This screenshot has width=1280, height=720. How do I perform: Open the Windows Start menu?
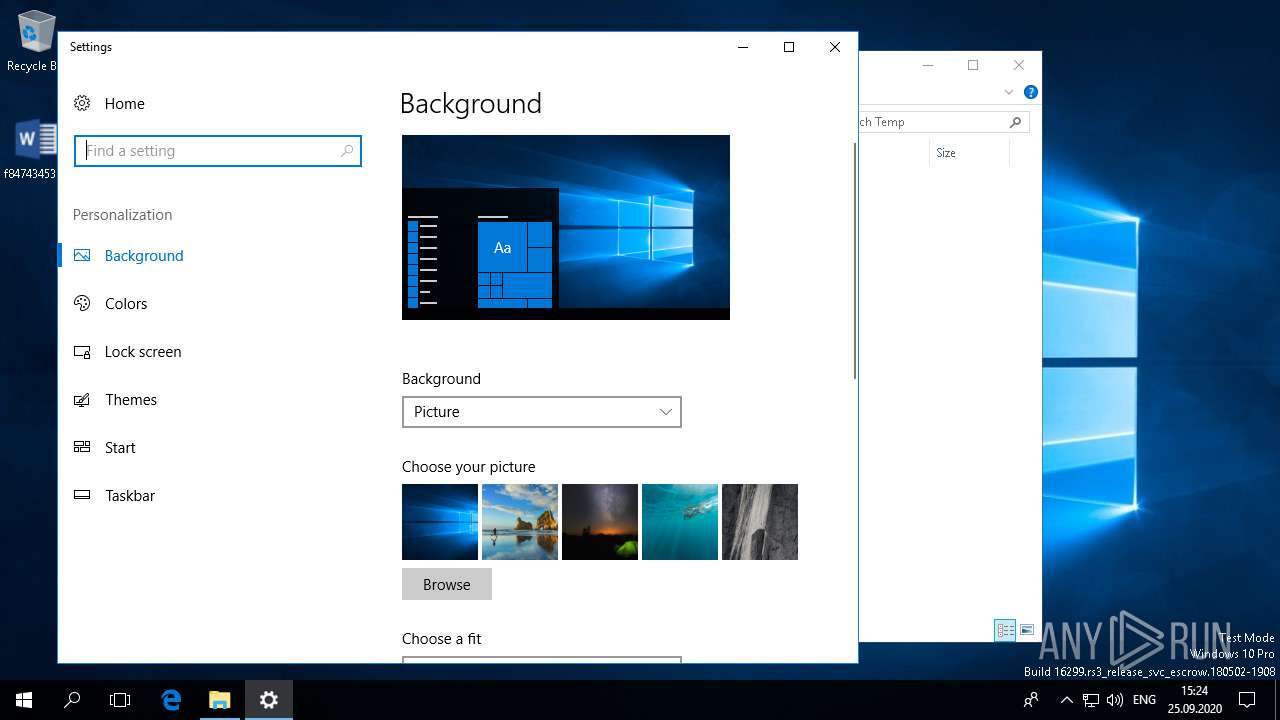24,700
